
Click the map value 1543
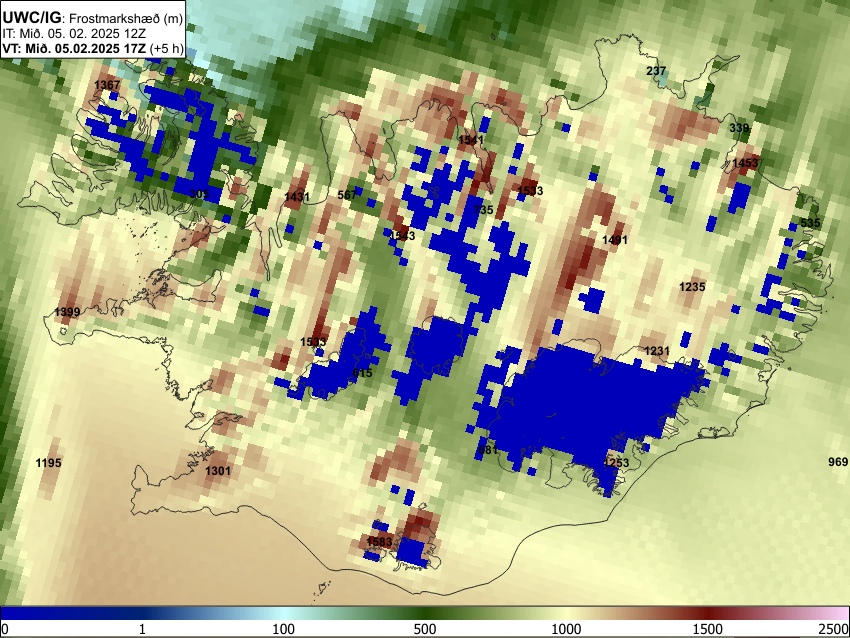[402, 235]
